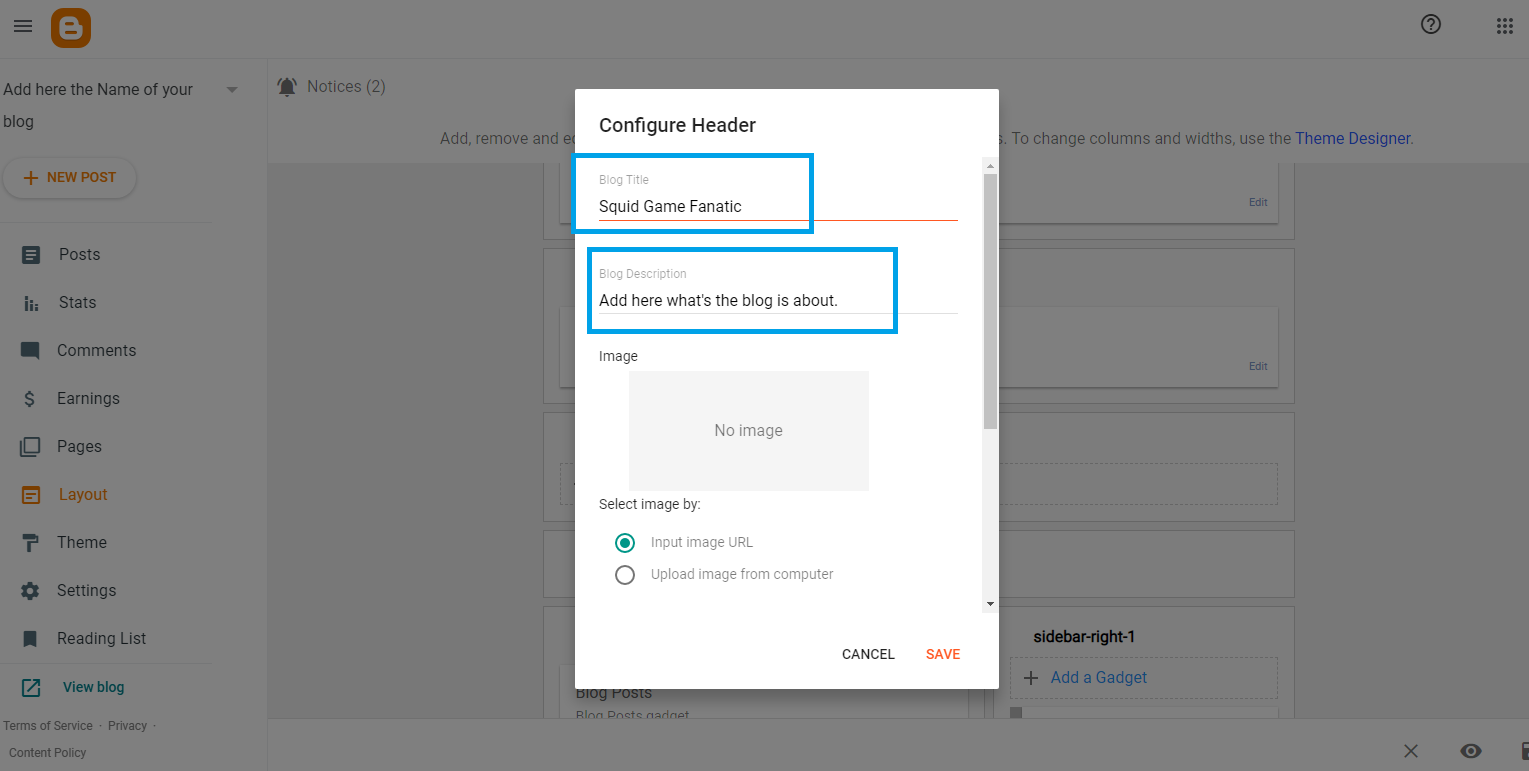Click the View blog link
The height and width of the screenshot is (771, 1529).
pyautogui.click(x=94, y=688)
